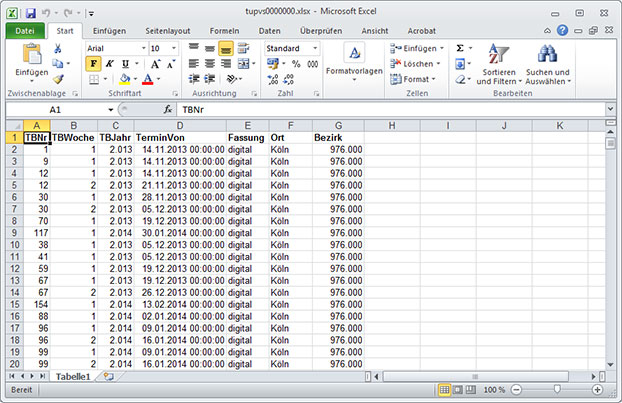Switch to the Formeln ribbon tab
Viewport: 622px width, 403px height.
tap(224, 31)
